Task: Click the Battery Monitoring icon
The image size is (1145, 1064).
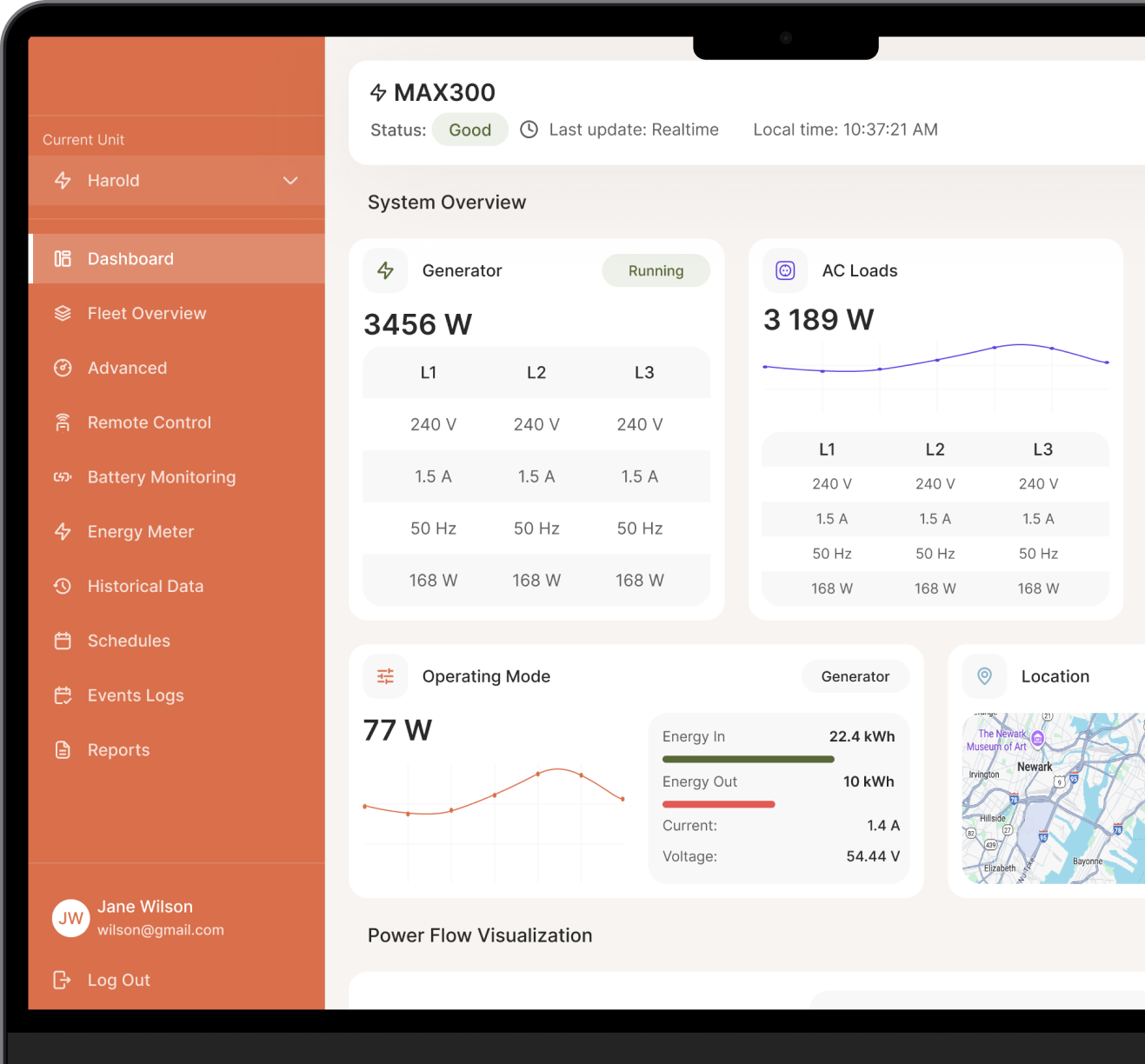Action: (63, 477)
